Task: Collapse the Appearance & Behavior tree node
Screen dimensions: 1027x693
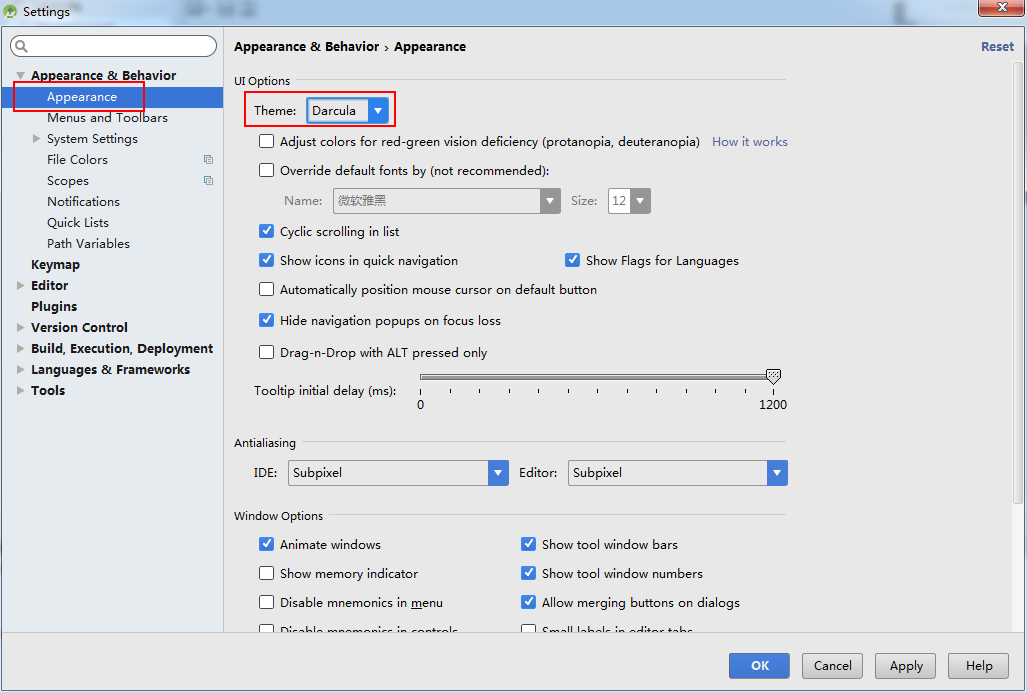Action: pyautogui.click(x=21, y=76)
